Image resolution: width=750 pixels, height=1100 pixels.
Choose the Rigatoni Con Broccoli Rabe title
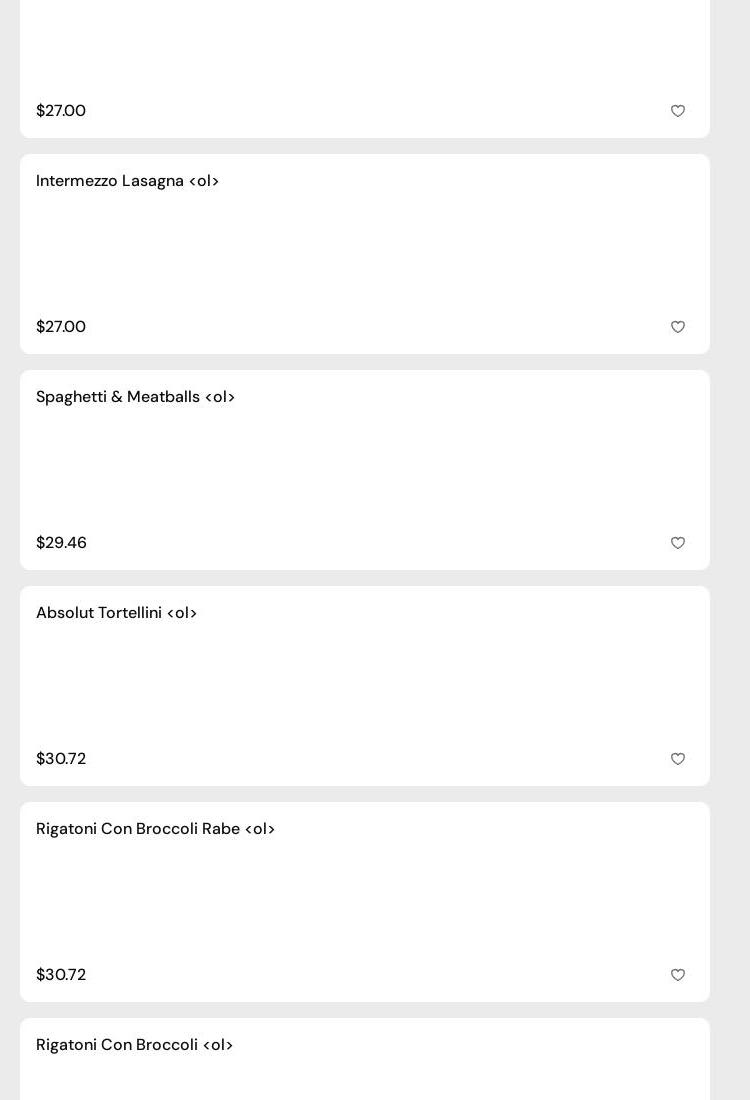155,829
